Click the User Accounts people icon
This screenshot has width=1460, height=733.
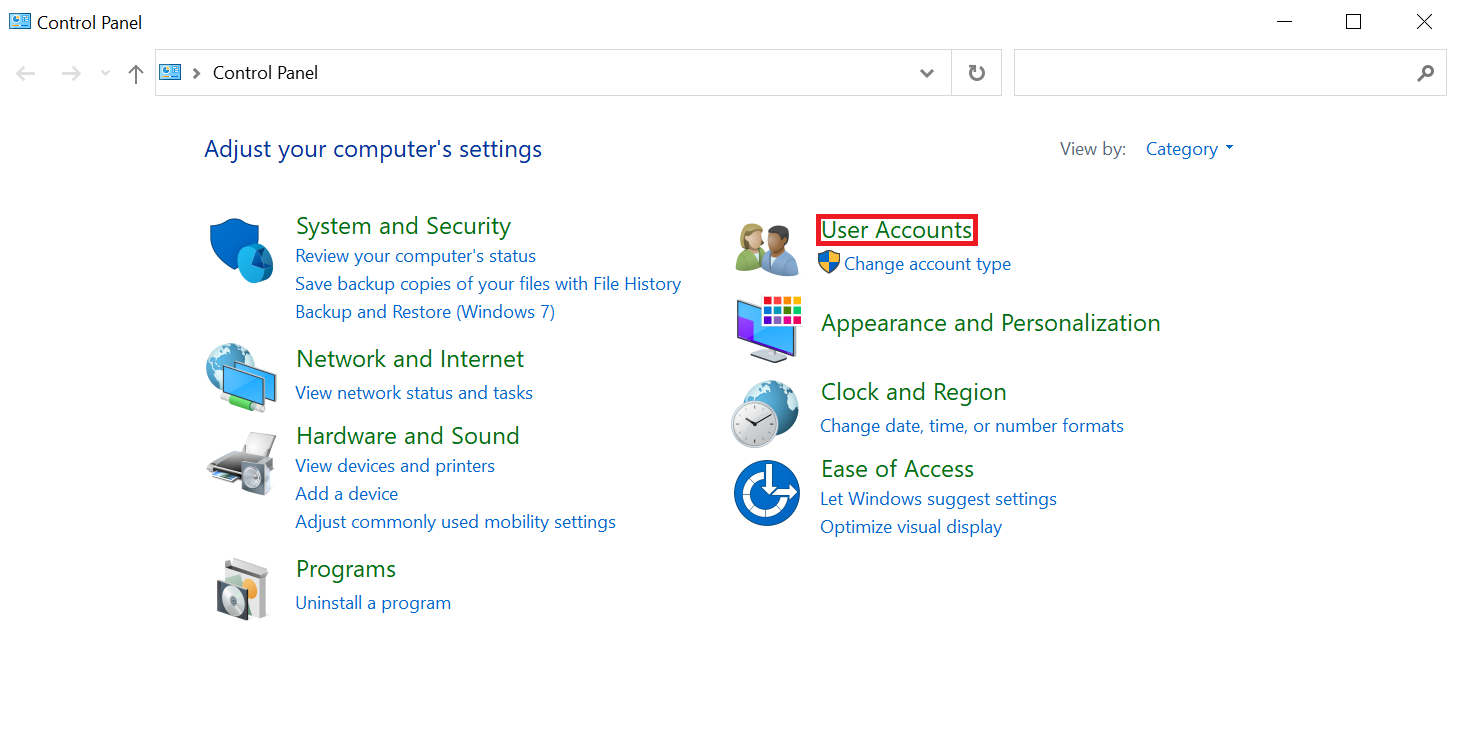click(x=767, y=249)
